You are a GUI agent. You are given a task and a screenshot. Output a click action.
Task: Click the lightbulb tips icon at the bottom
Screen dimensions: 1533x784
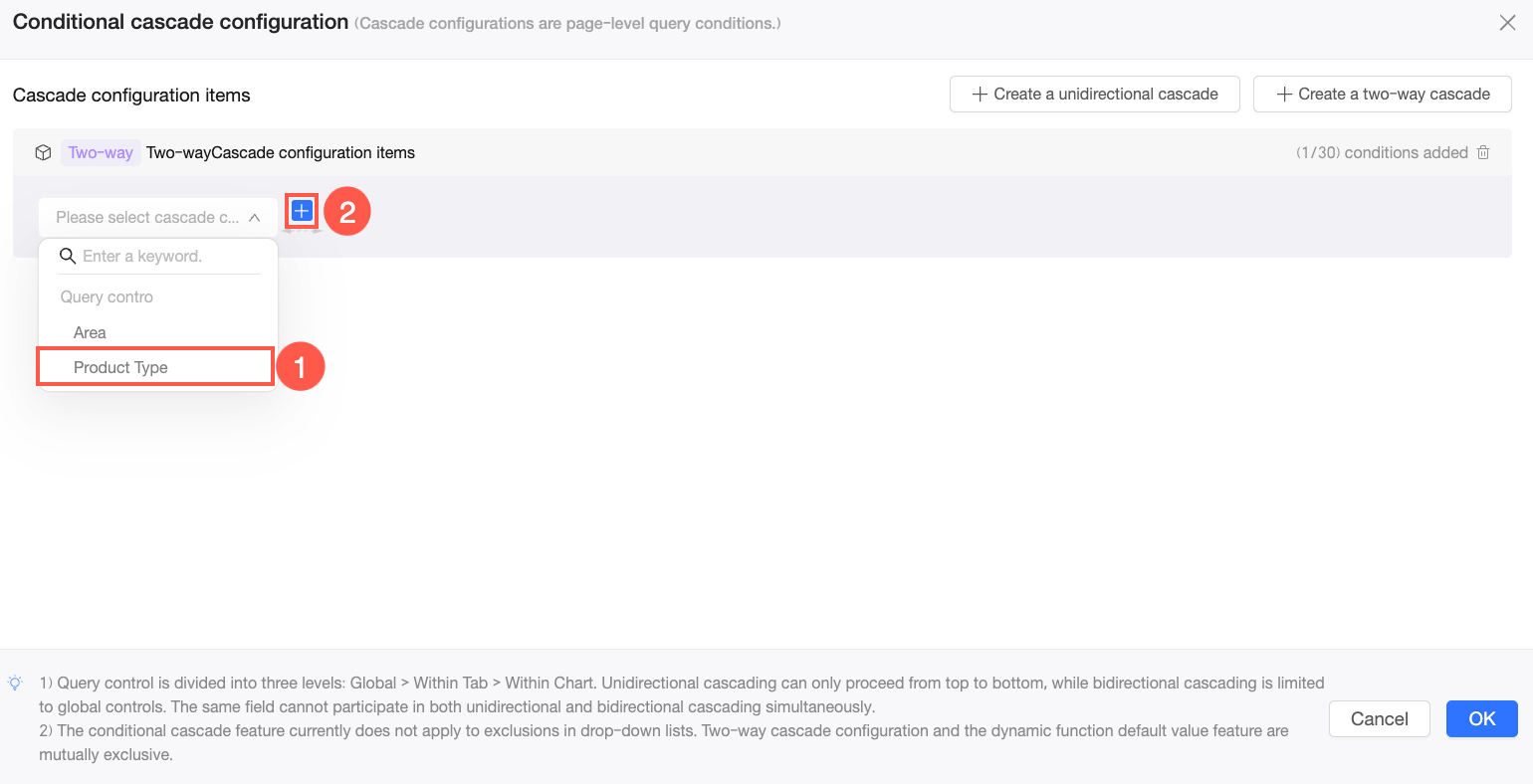click(x=15, y=683)
